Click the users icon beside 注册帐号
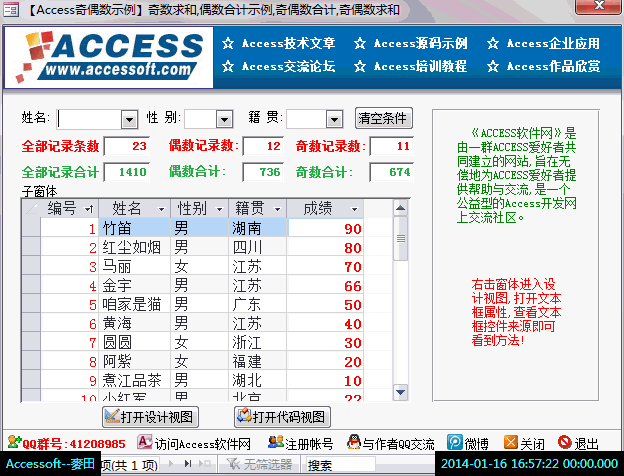This screenshot has height=476, width=624. click(275, 441)
